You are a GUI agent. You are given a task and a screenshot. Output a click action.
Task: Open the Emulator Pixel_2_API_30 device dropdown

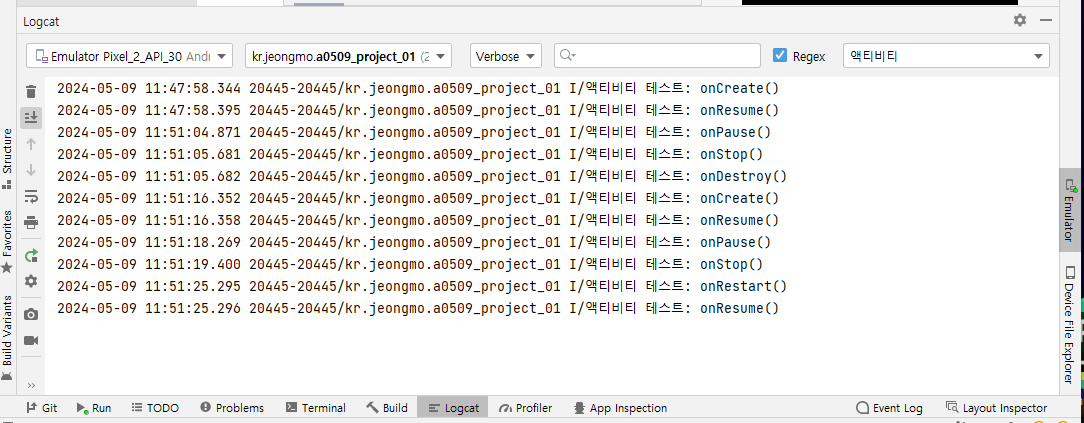click(x=129, y=56)
